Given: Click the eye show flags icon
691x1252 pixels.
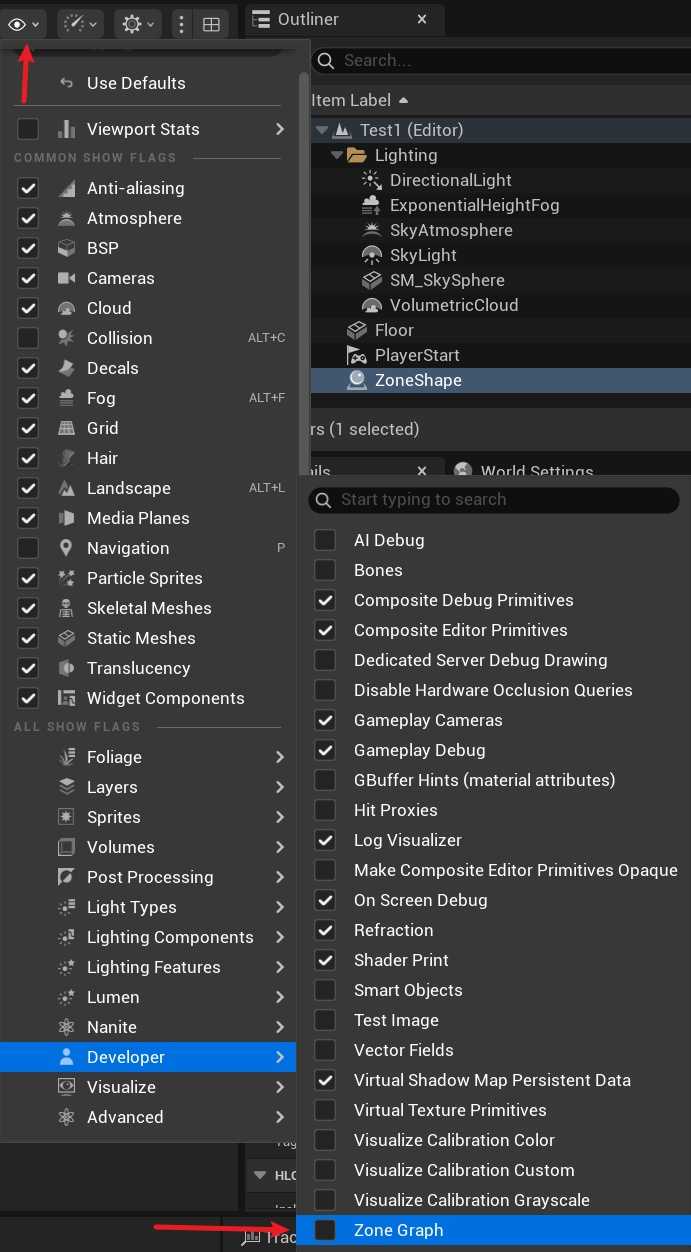Looking at the screenshot, I should [18, 24].
